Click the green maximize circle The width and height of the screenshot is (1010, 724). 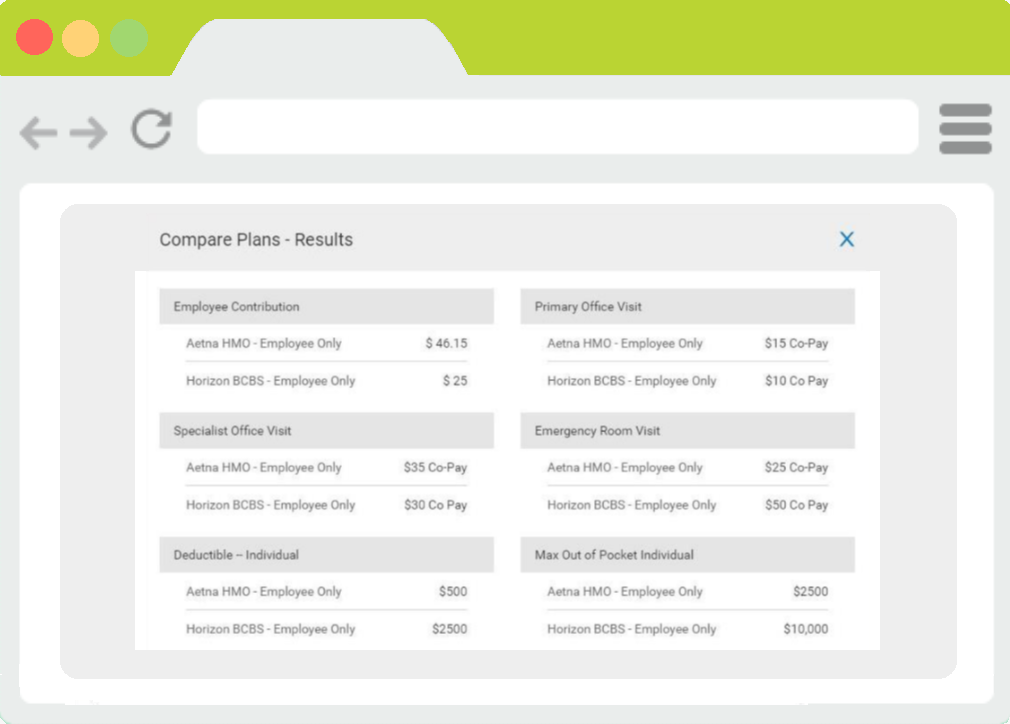tap(129, 37)
